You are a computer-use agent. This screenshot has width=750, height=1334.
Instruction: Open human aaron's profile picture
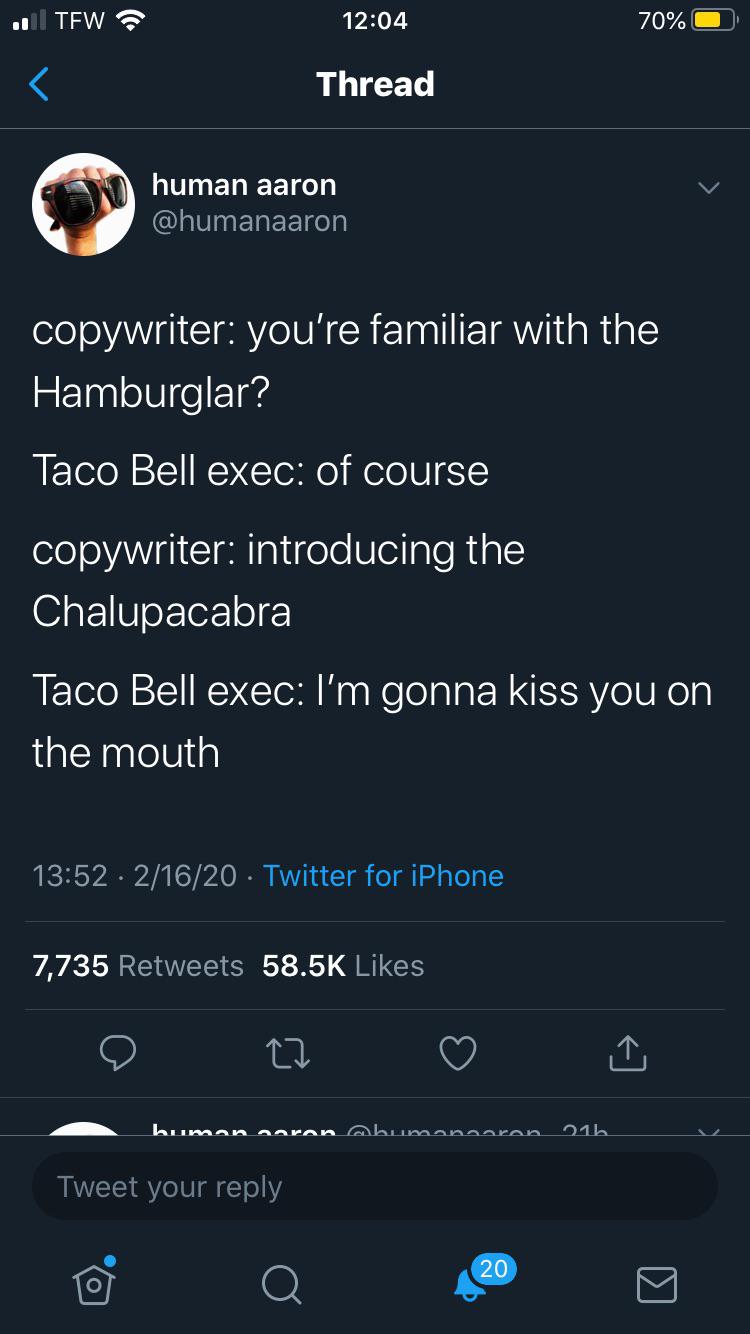(x=84, y=204)
